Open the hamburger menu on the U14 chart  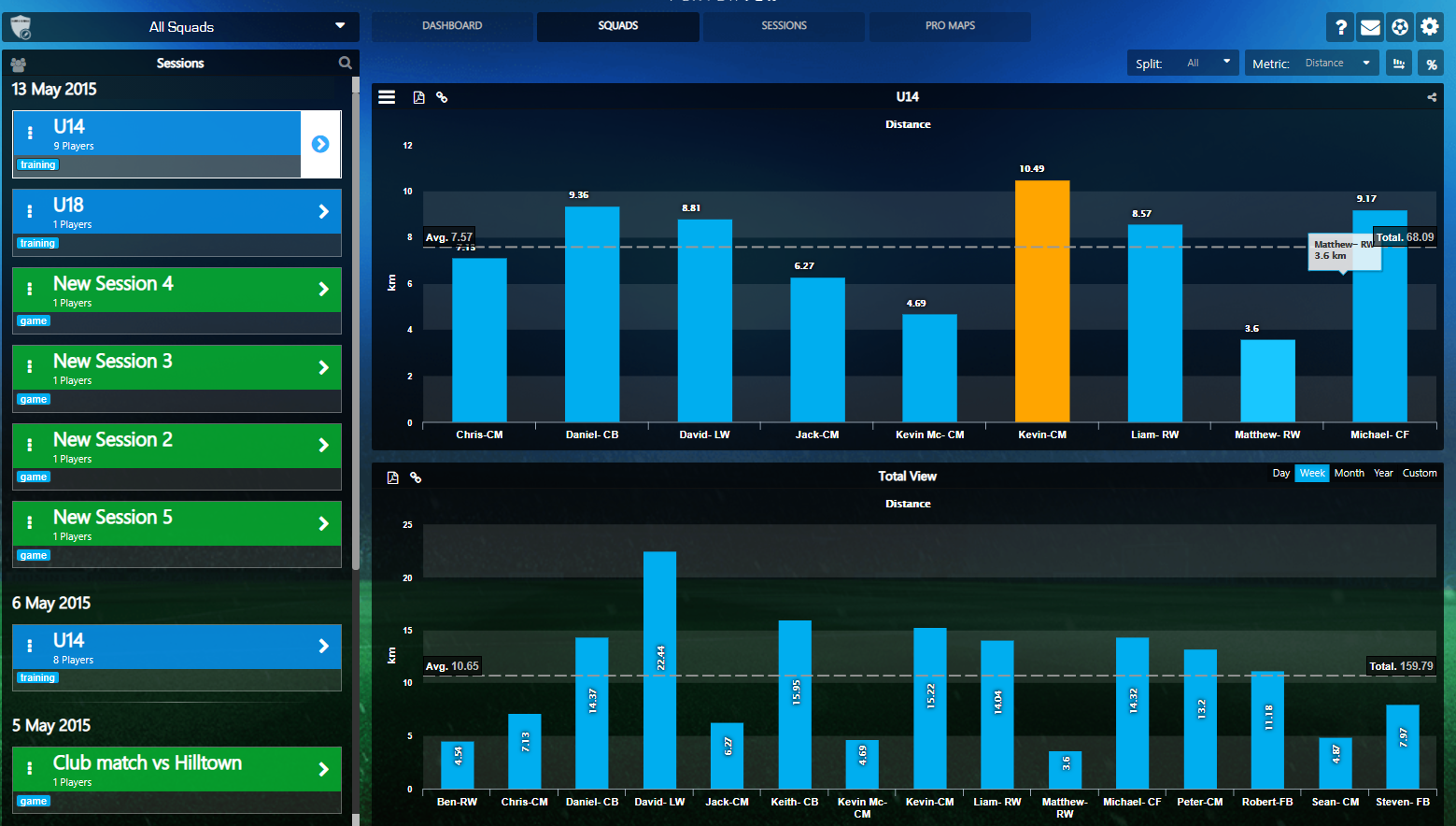pos(387,96)
